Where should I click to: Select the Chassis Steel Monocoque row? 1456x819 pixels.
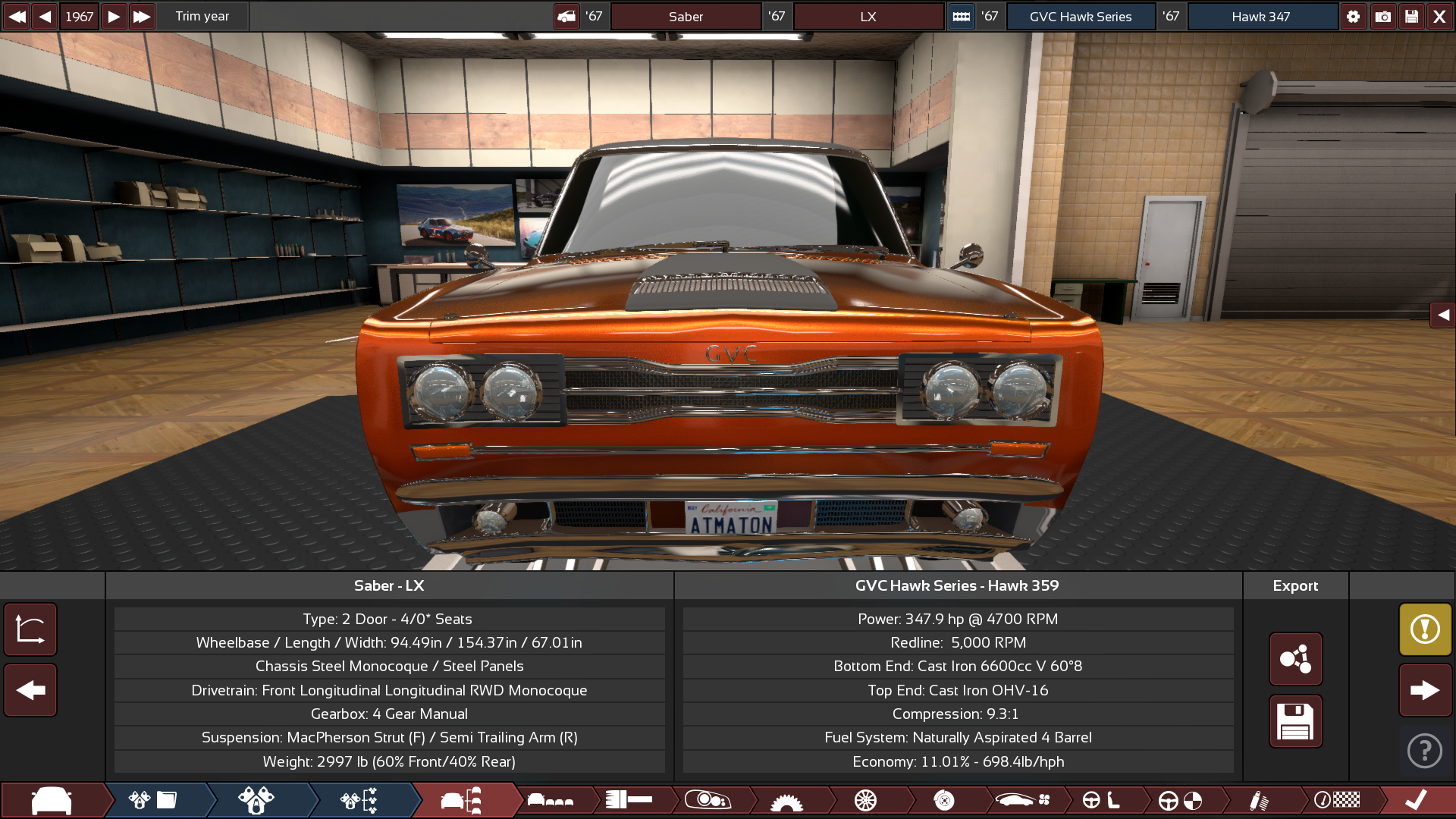click(x=389, y=666)
